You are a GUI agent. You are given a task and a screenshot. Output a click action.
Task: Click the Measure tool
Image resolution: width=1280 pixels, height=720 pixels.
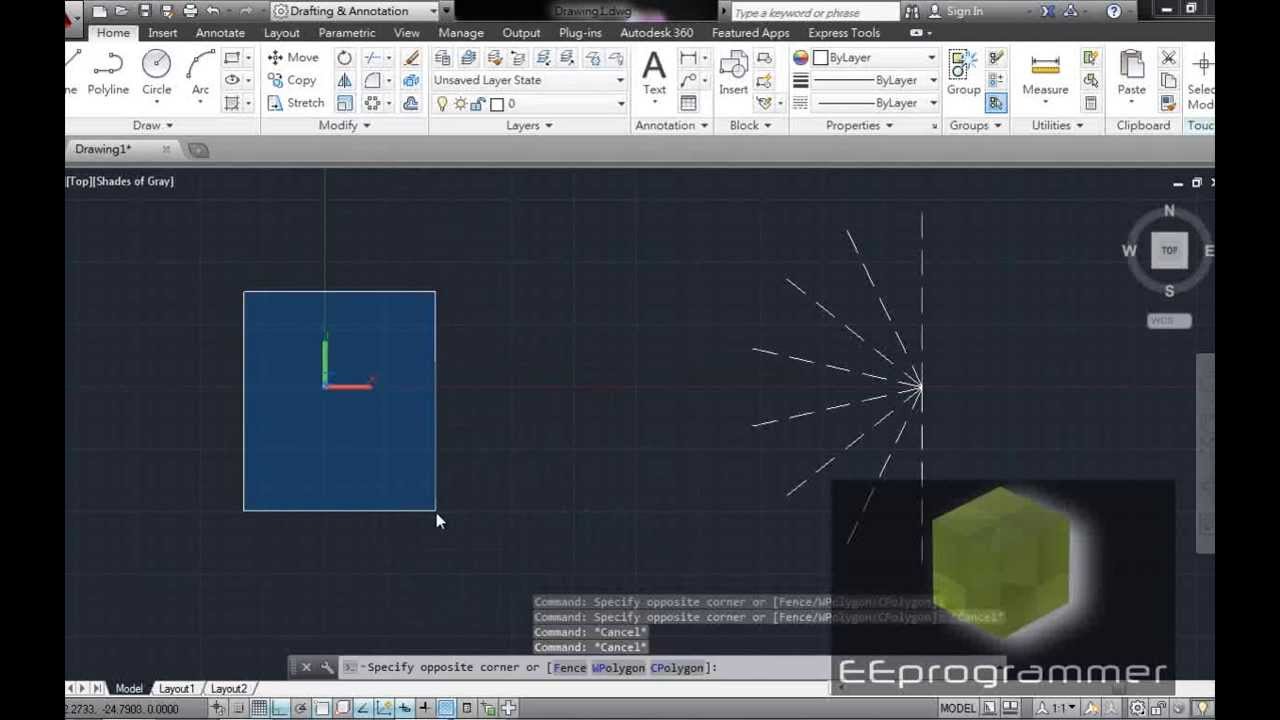point(1045,74)
